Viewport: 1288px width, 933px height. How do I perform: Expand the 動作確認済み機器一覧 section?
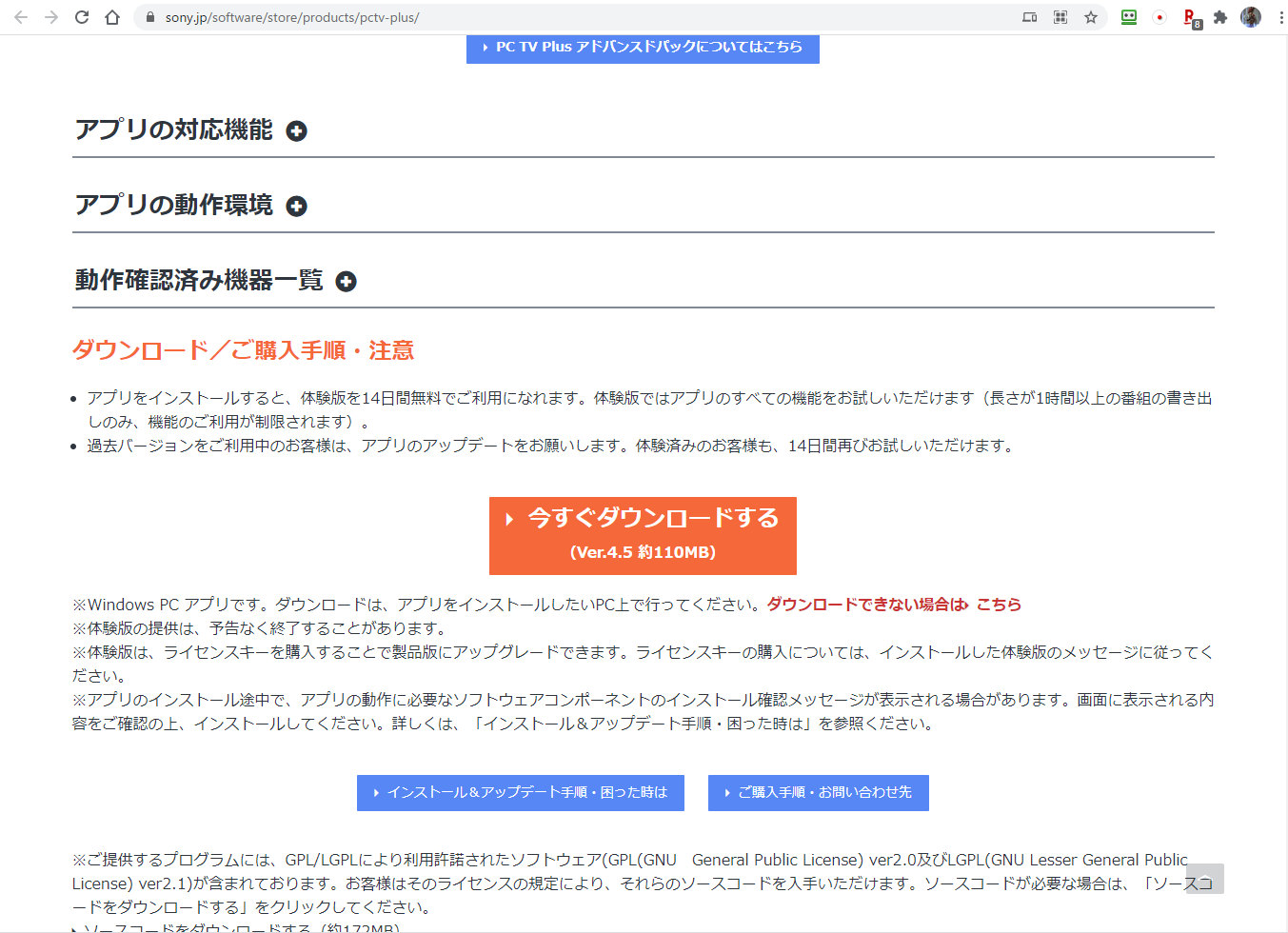pyautogui.click(x=347, y=282)
